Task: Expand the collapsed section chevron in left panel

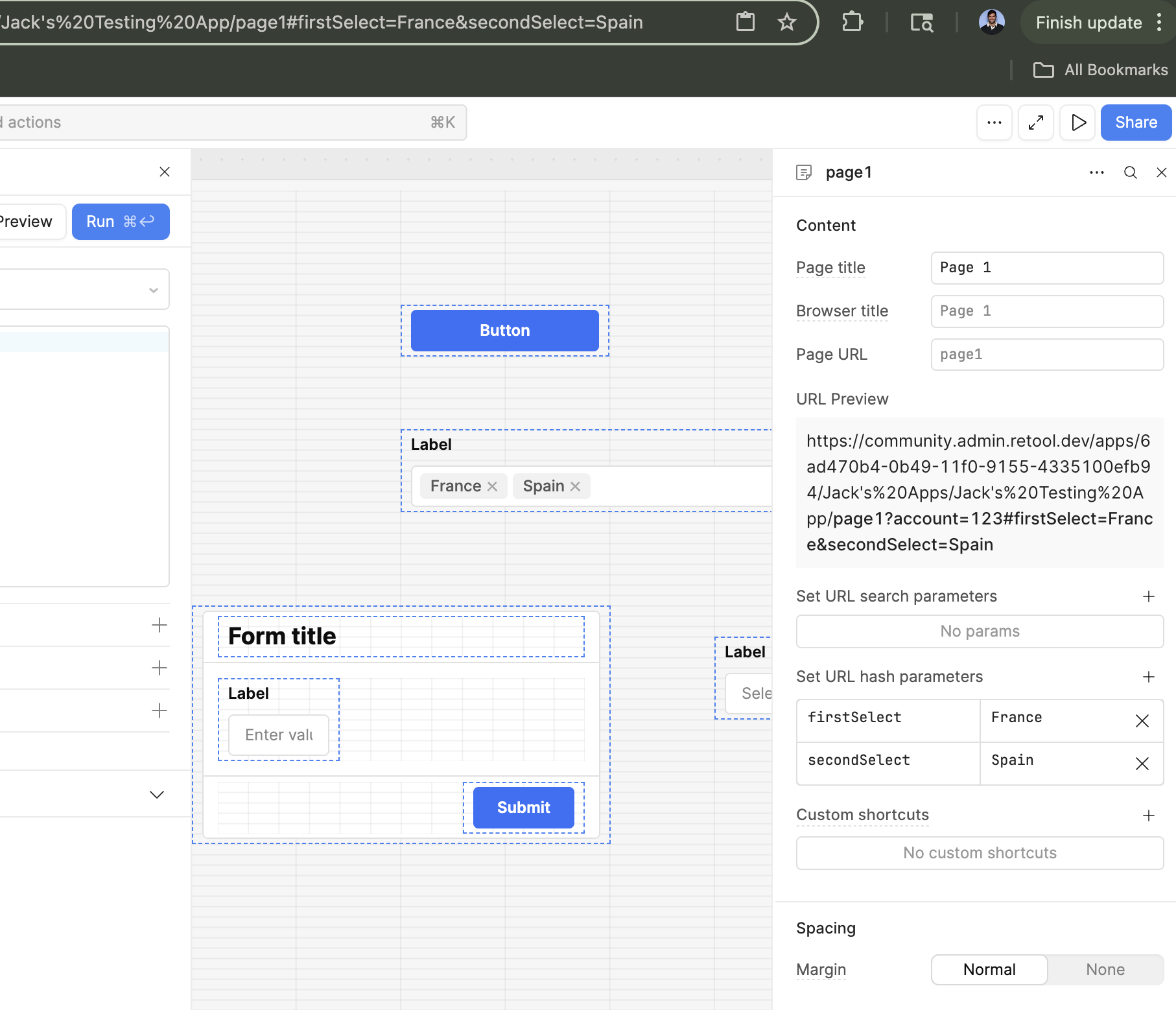Action: pyautogui.click(x=157, y=794)
